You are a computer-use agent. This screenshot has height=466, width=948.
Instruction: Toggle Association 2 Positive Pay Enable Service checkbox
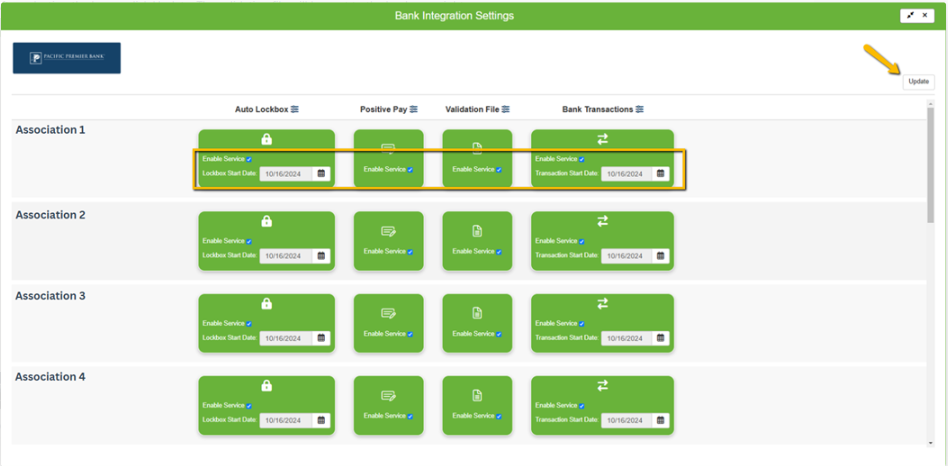(x=410, y=251)
